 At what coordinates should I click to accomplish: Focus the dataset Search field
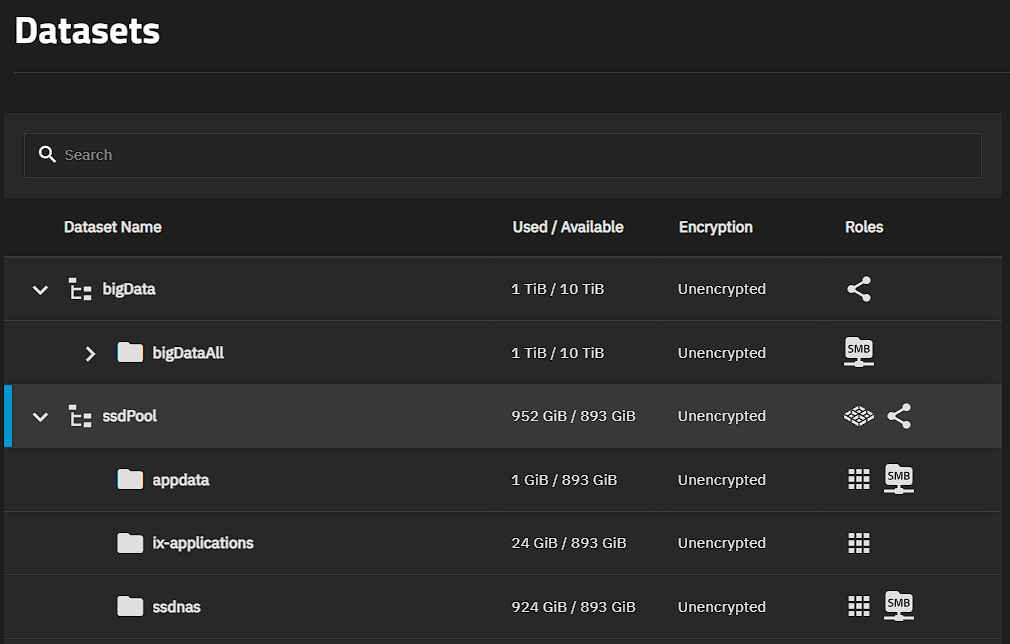[x=502, y=155]
